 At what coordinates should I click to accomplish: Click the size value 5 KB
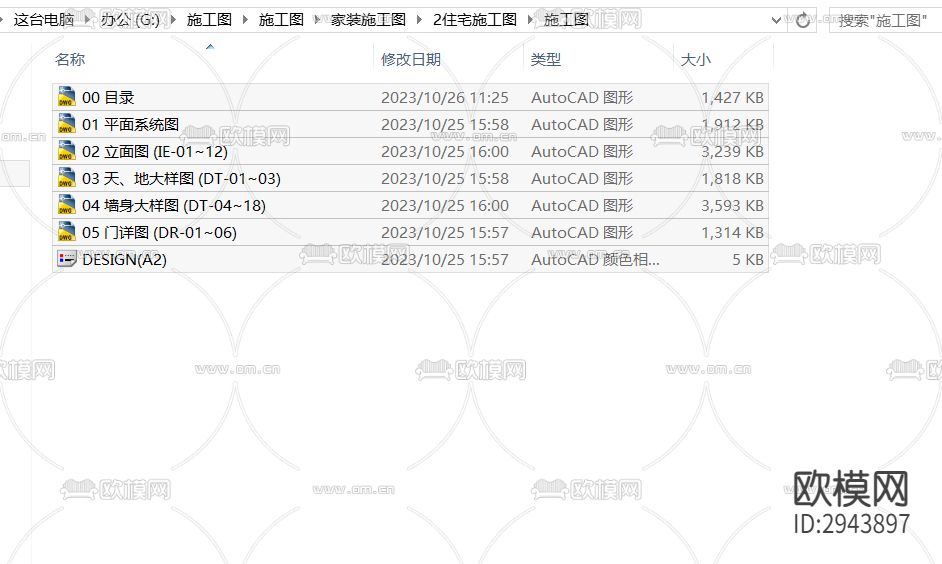[748, 259]
